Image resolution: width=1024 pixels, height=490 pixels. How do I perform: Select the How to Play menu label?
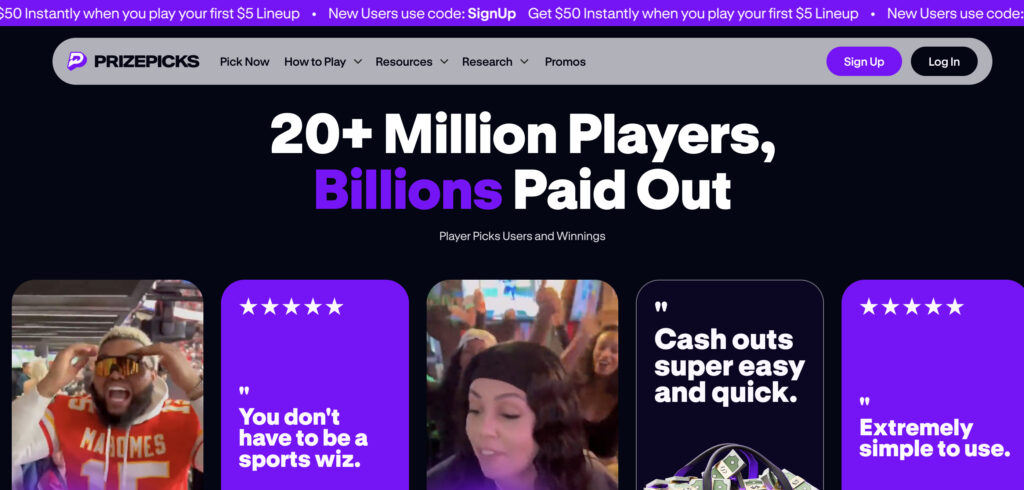click(x=315, y=61)
